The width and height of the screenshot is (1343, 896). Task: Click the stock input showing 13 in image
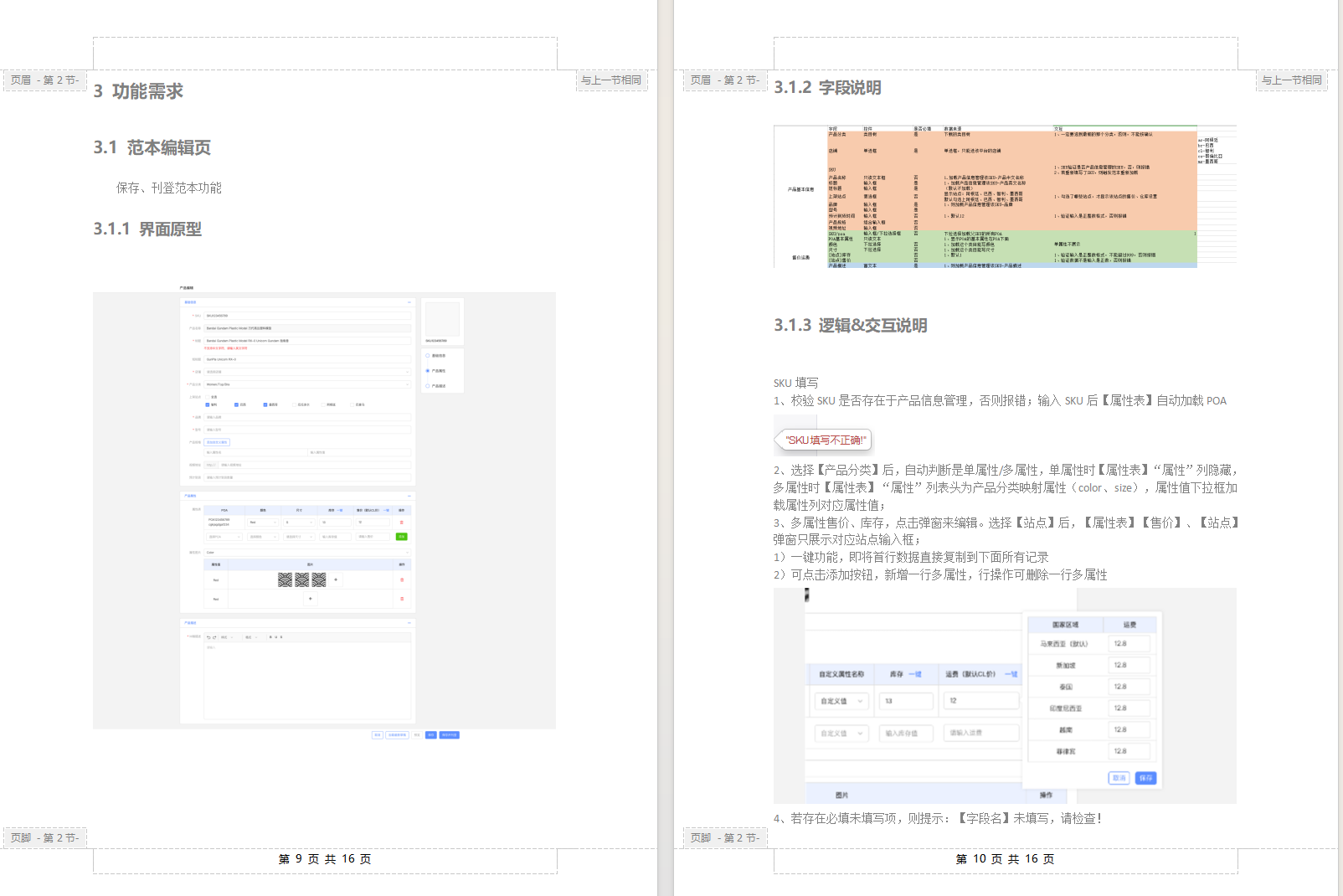(906, 701)
